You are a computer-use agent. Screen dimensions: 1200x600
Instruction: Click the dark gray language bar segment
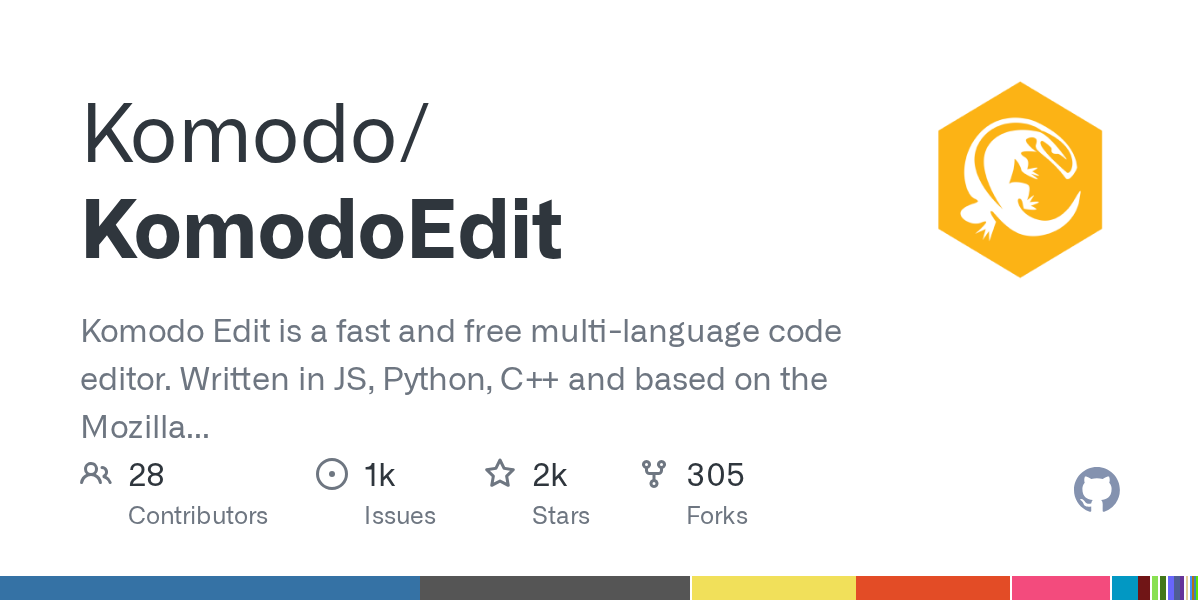pos(555,588)
